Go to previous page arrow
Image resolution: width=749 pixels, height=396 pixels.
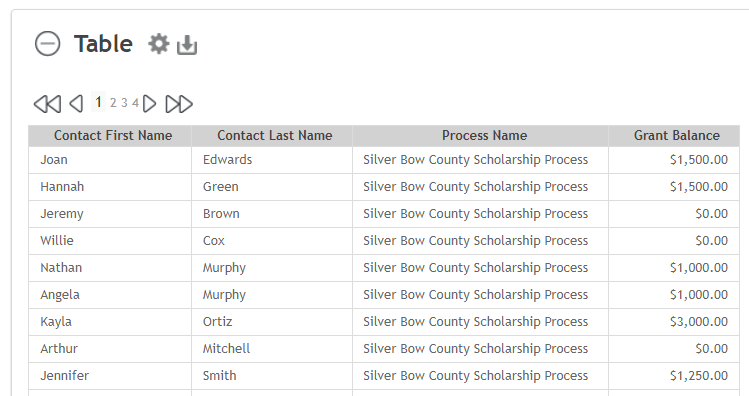[x=76, y=104]
